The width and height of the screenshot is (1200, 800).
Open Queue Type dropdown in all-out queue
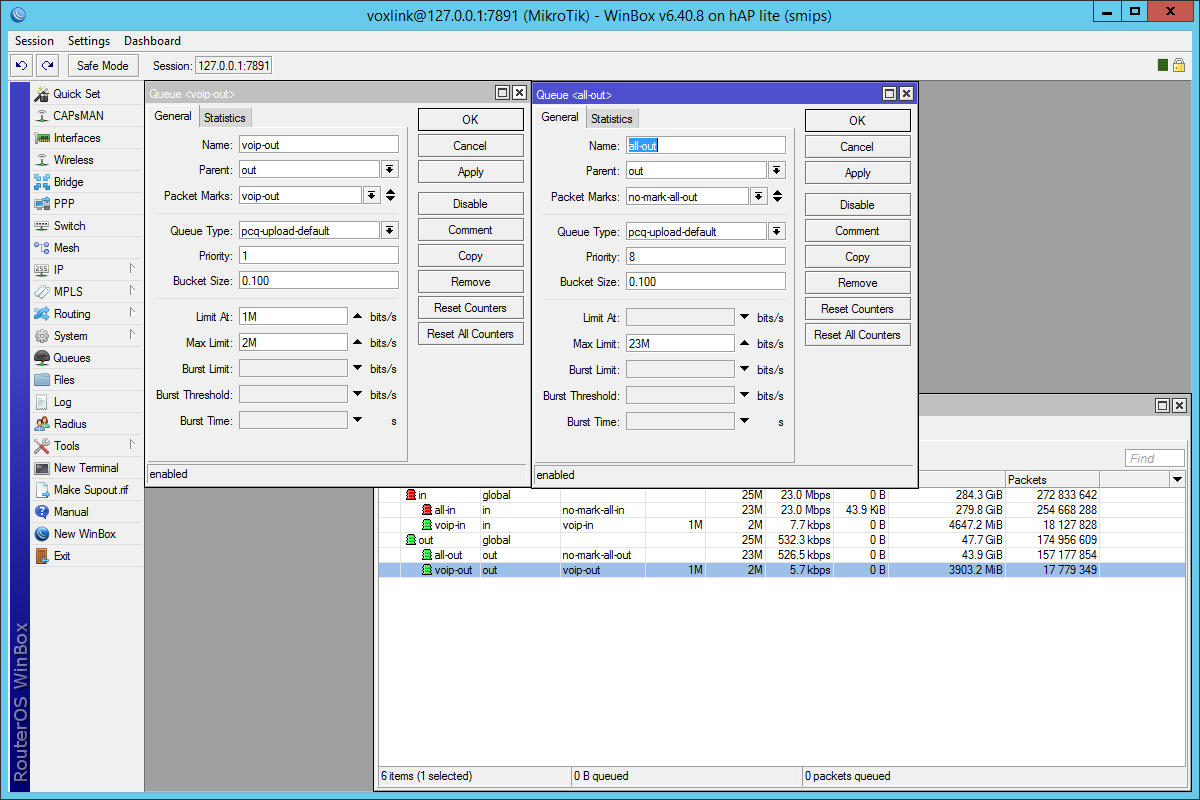(x=777, y=231)
